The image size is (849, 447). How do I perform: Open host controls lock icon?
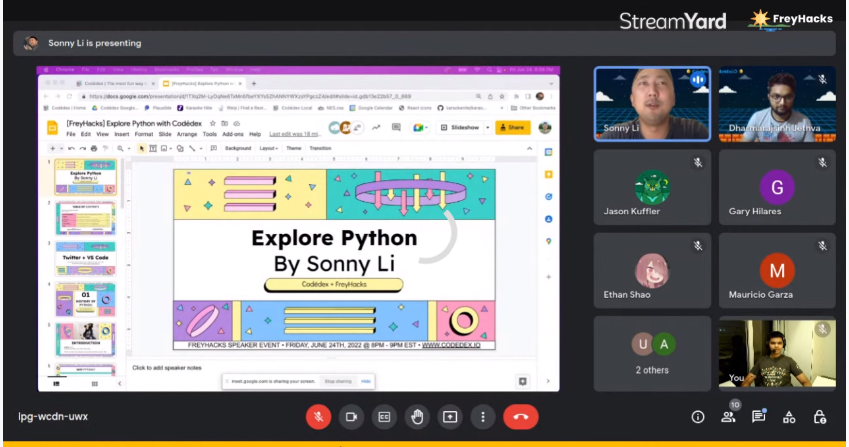[820, 417]
